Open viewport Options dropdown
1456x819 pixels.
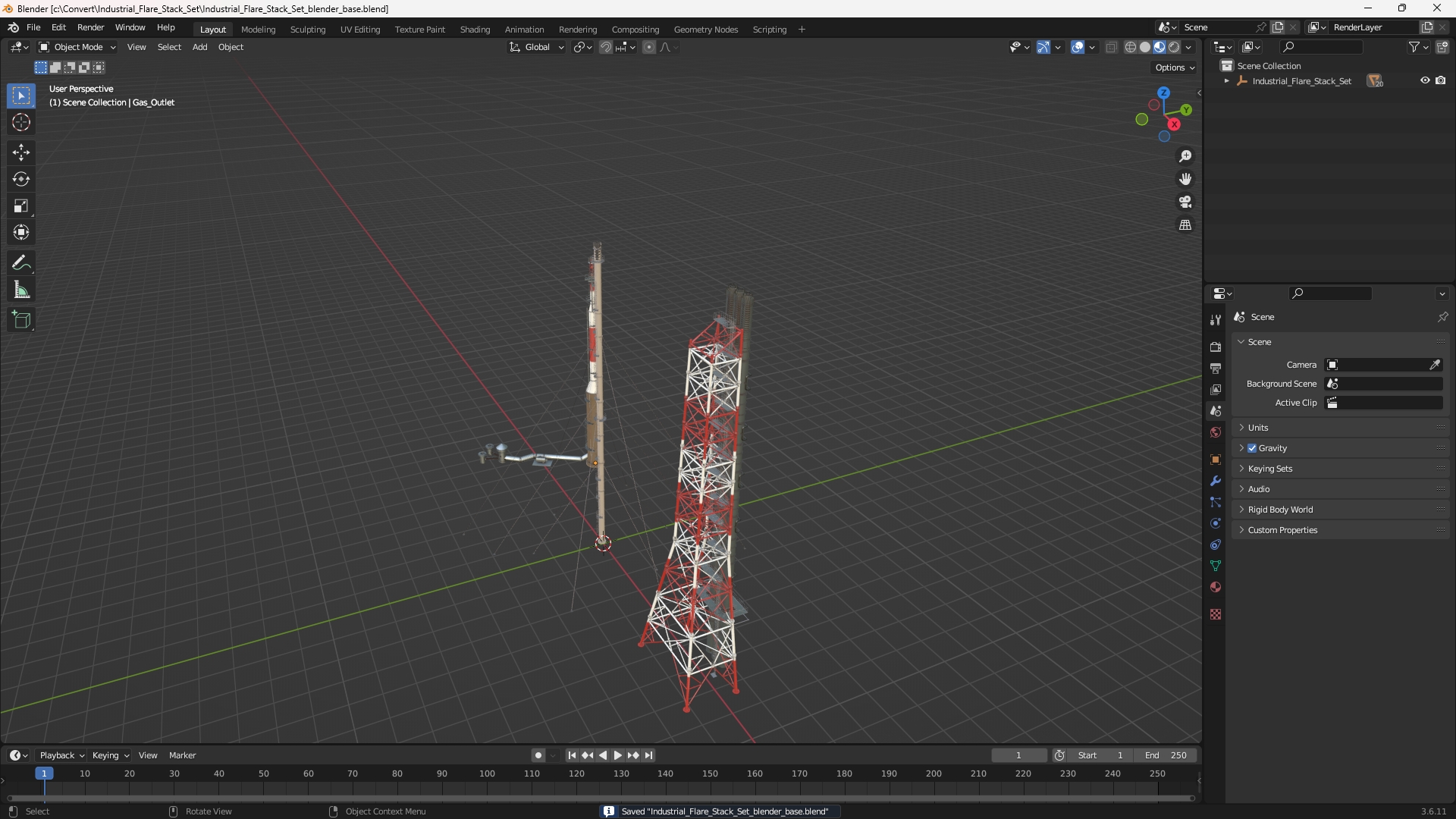tap(1175, 67)
